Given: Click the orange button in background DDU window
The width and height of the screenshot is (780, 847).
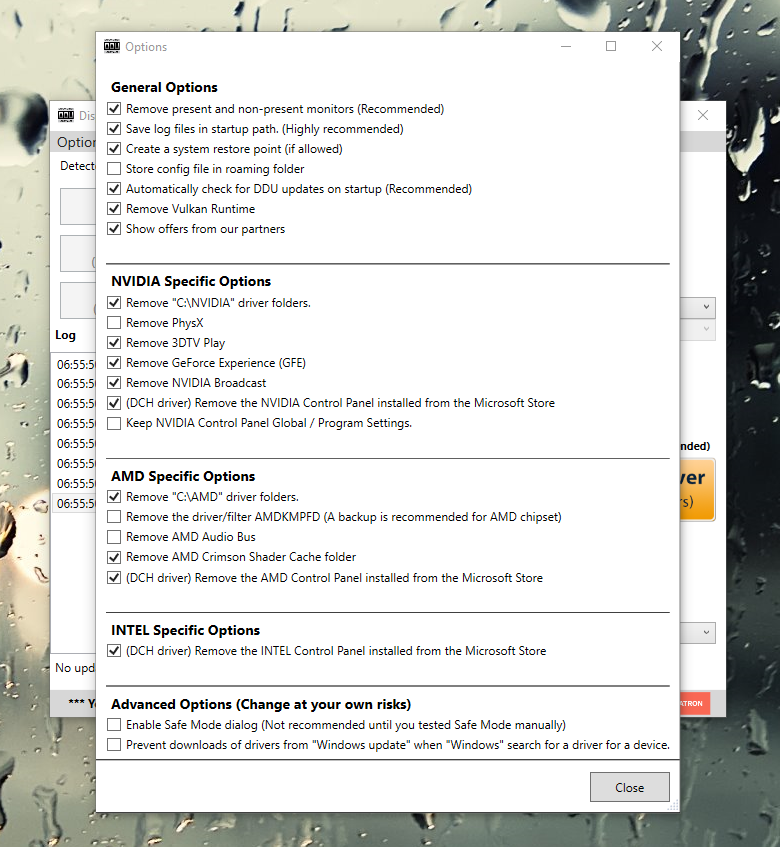Looking at the screenshot, I should coord(697,489).
